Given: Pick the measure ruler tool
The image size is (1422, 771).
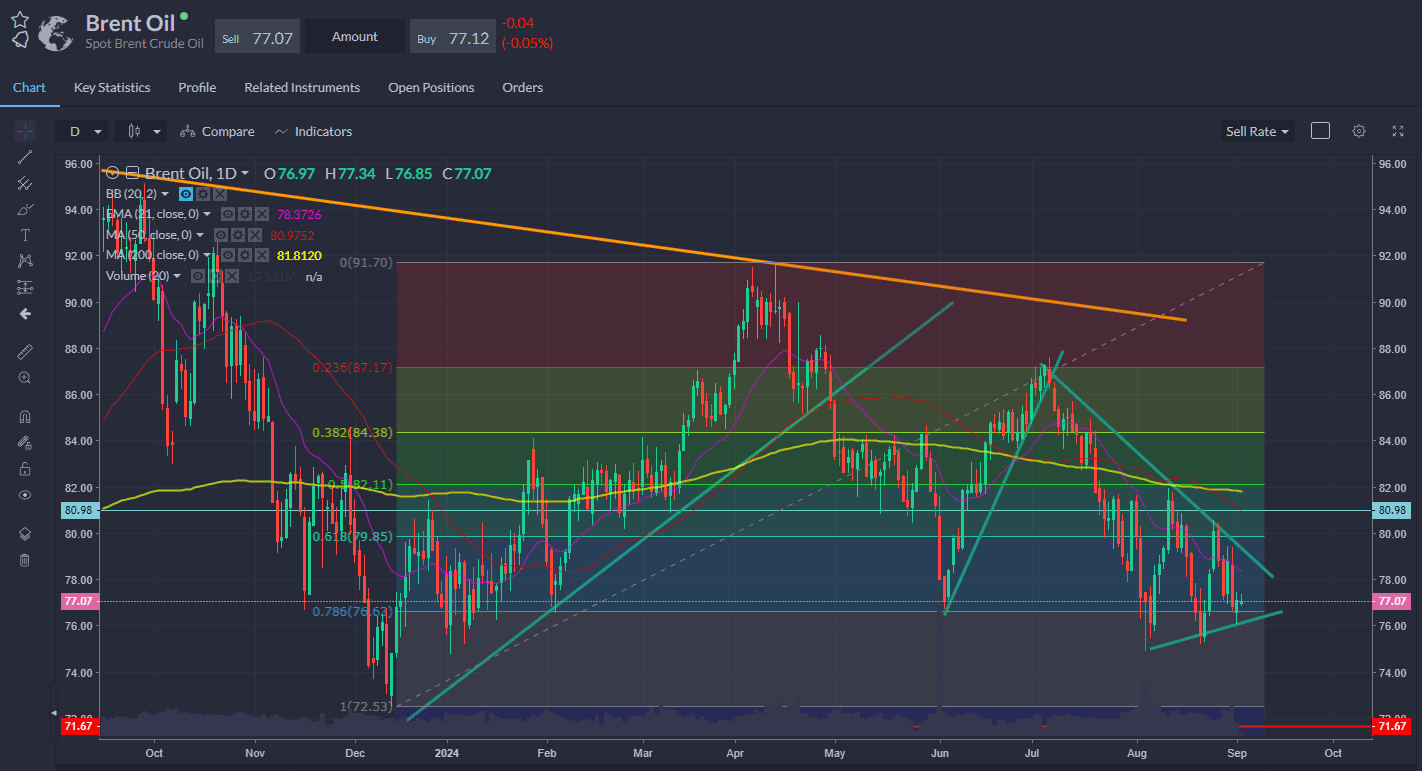Looking at the screenshot, I should [25, 352].
